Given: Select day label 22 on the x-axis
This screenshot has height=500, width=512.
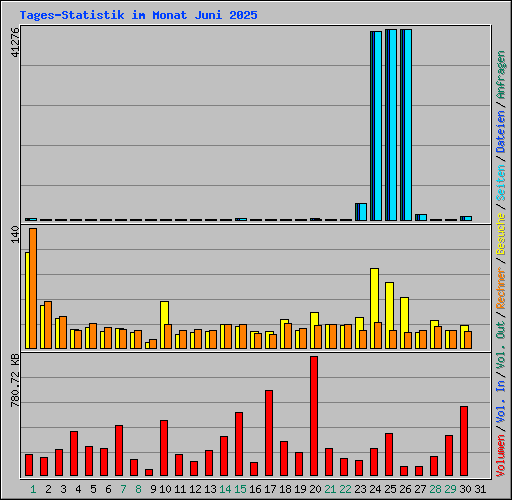Looking at the screenshot, I should 345,489.
